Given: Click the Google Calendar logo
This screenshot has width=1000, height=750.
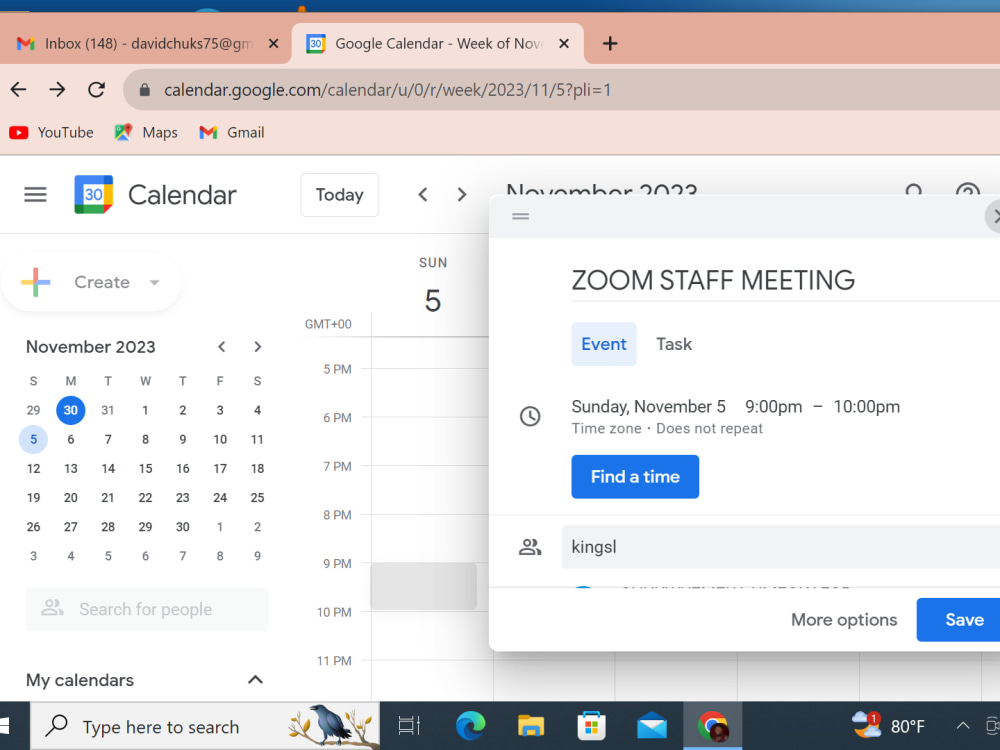Looking at the screenshot, I should (94, 195).
